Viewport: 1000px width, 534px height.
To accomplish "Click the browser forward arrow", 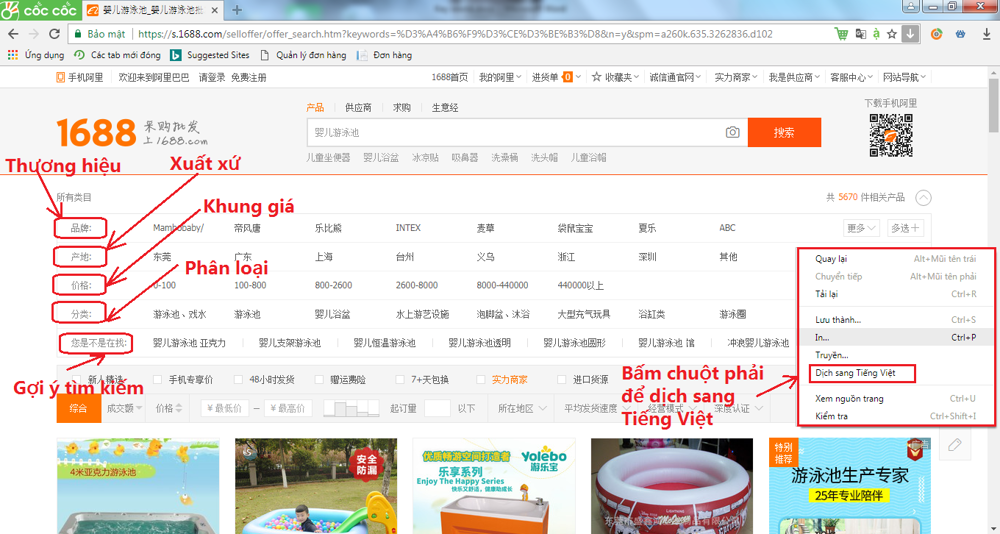I will (x=33, y=34).
